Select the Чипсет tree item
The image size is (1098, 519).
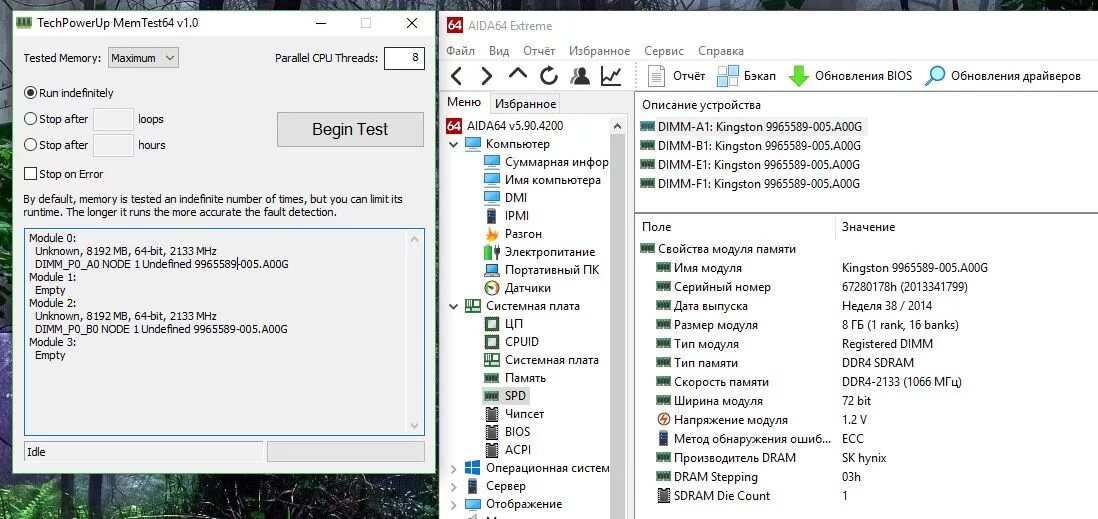(514, 414)
